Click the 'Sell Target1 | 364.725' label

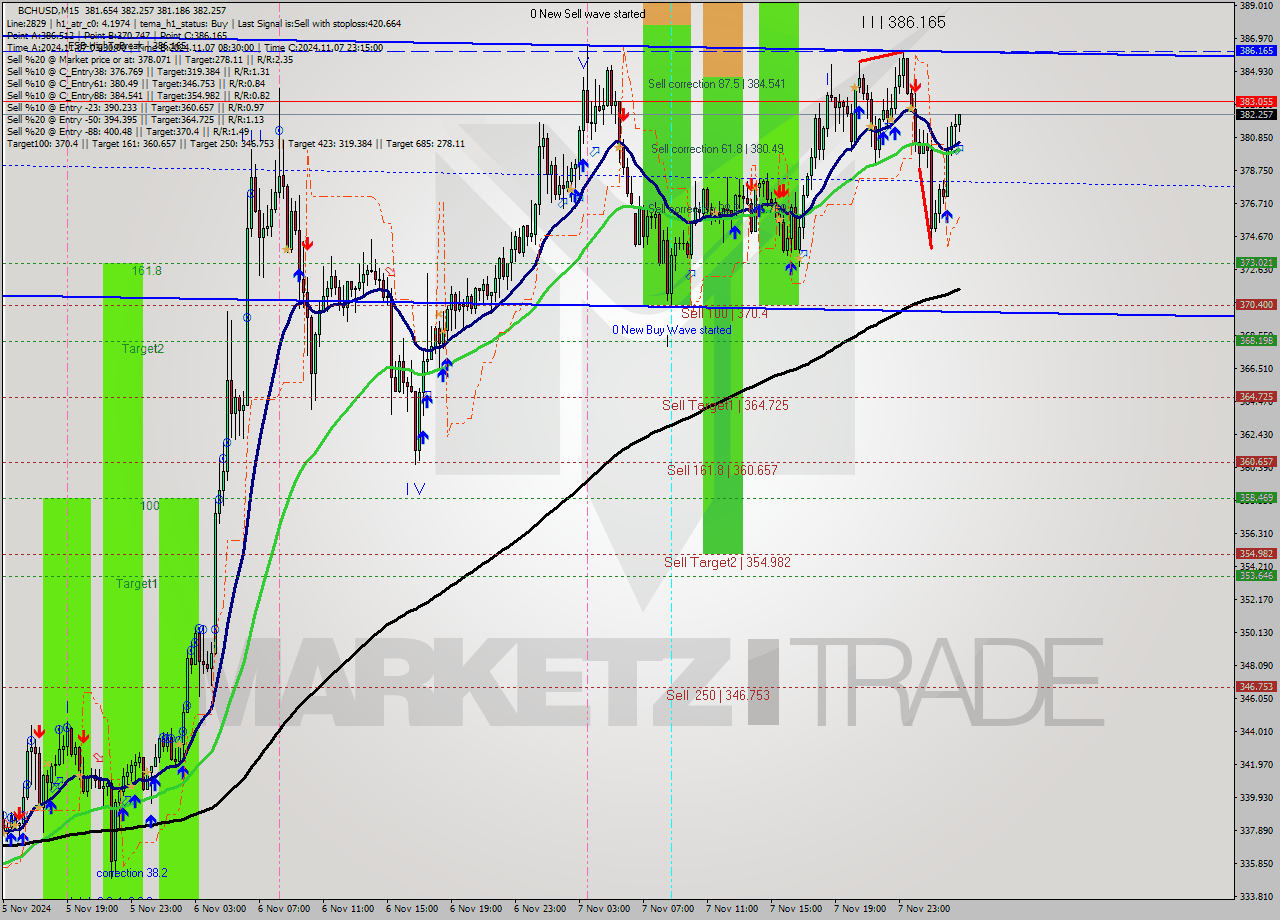pos(725,405)
